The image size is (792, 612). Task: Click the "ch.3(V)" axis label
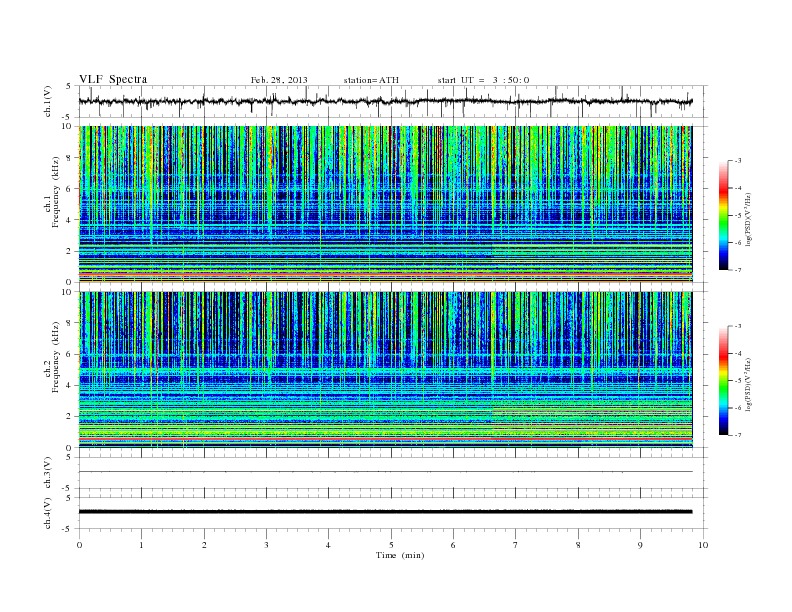(48, 473)
